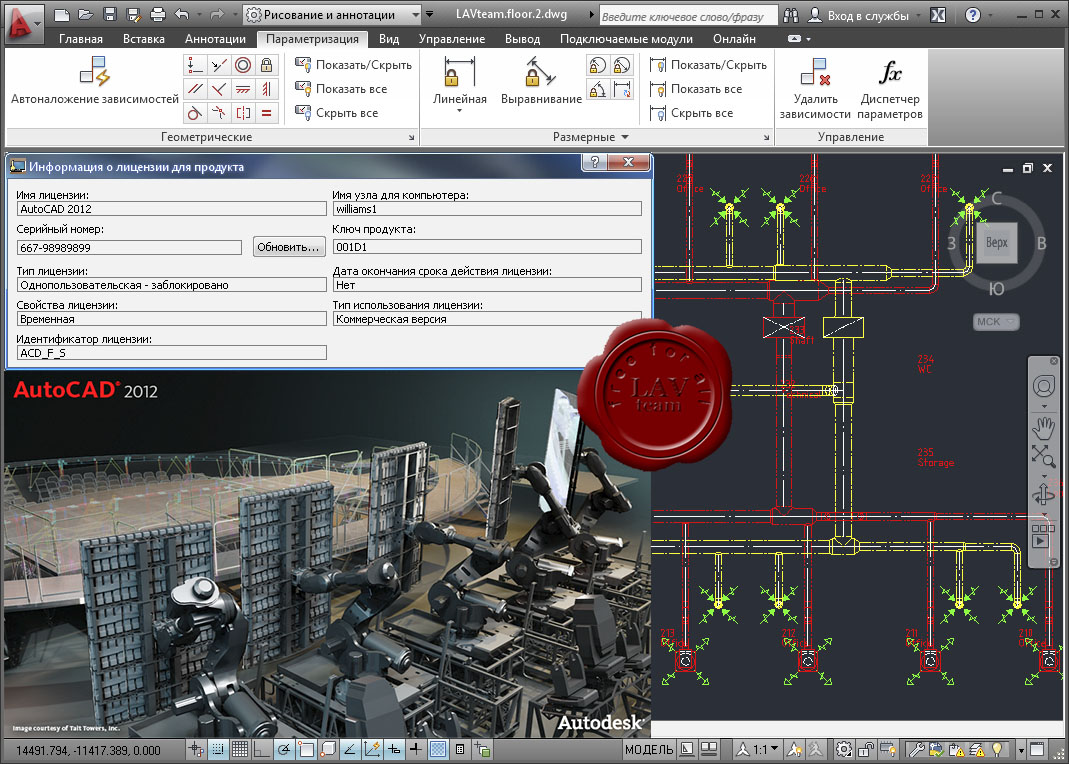Apply the Smooth constraint icon

(x=219, y=113)
